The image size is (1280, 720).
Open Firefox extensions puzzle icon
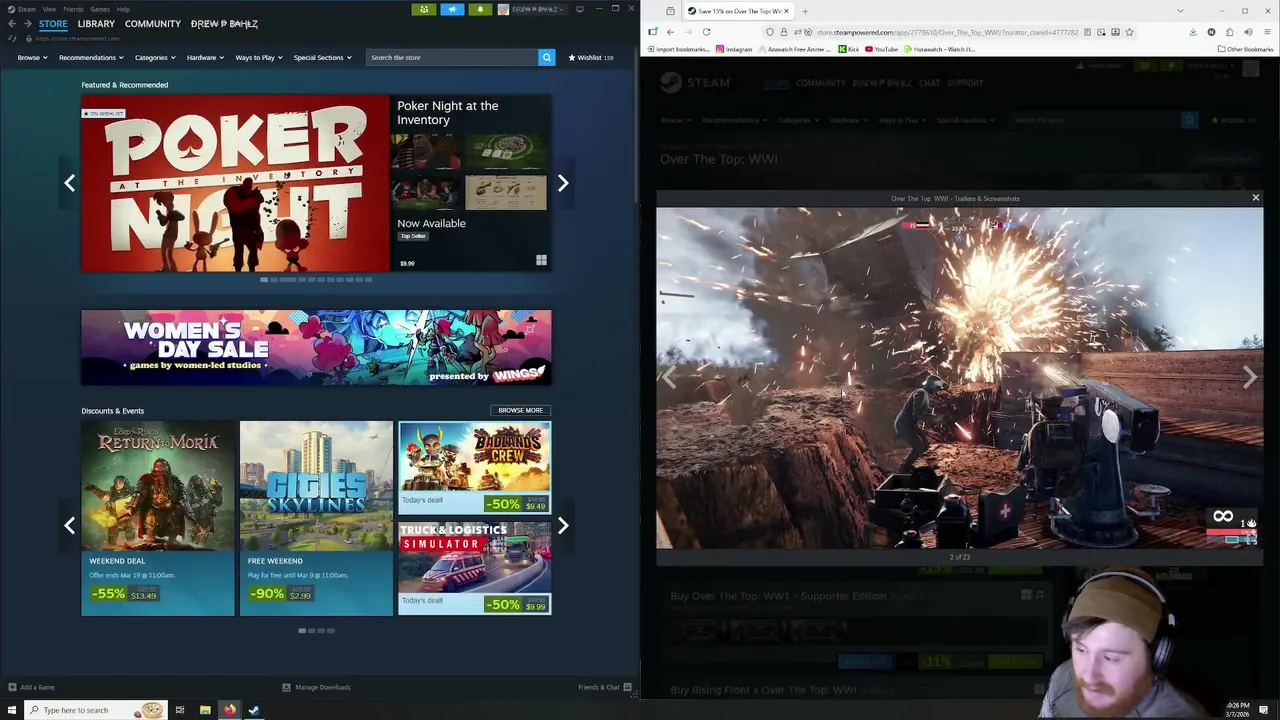(x=1229, y=32)
